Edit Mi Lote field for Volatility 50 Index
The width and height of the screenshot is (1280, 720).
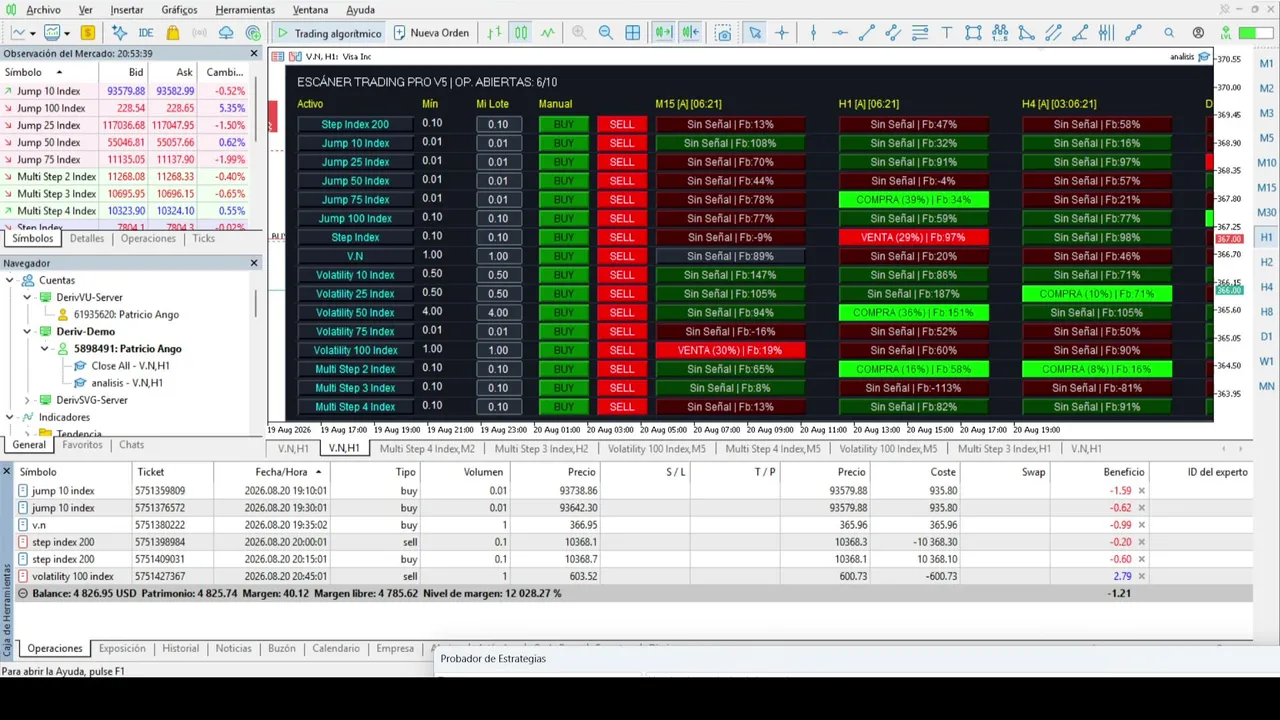[x=498, y=313]
